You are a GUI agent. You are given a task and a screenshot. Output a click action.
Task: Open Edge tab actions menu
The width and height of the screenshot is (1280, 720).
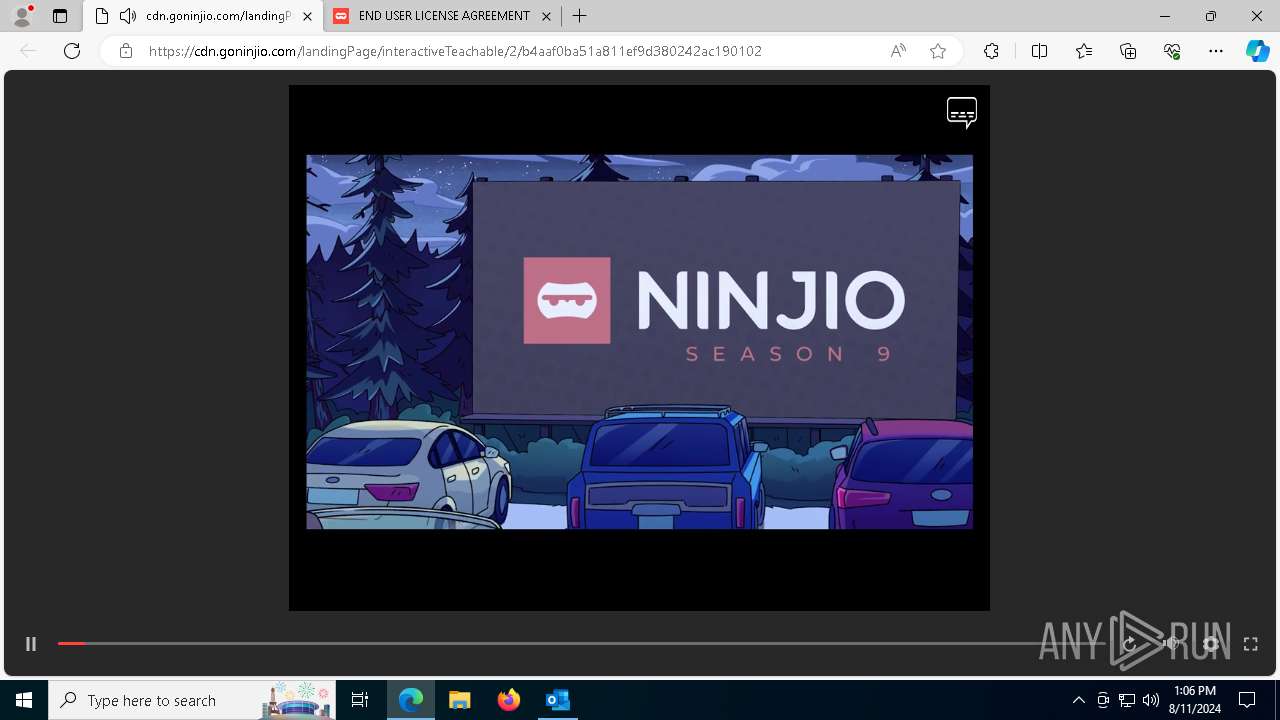tap(60, 16)
